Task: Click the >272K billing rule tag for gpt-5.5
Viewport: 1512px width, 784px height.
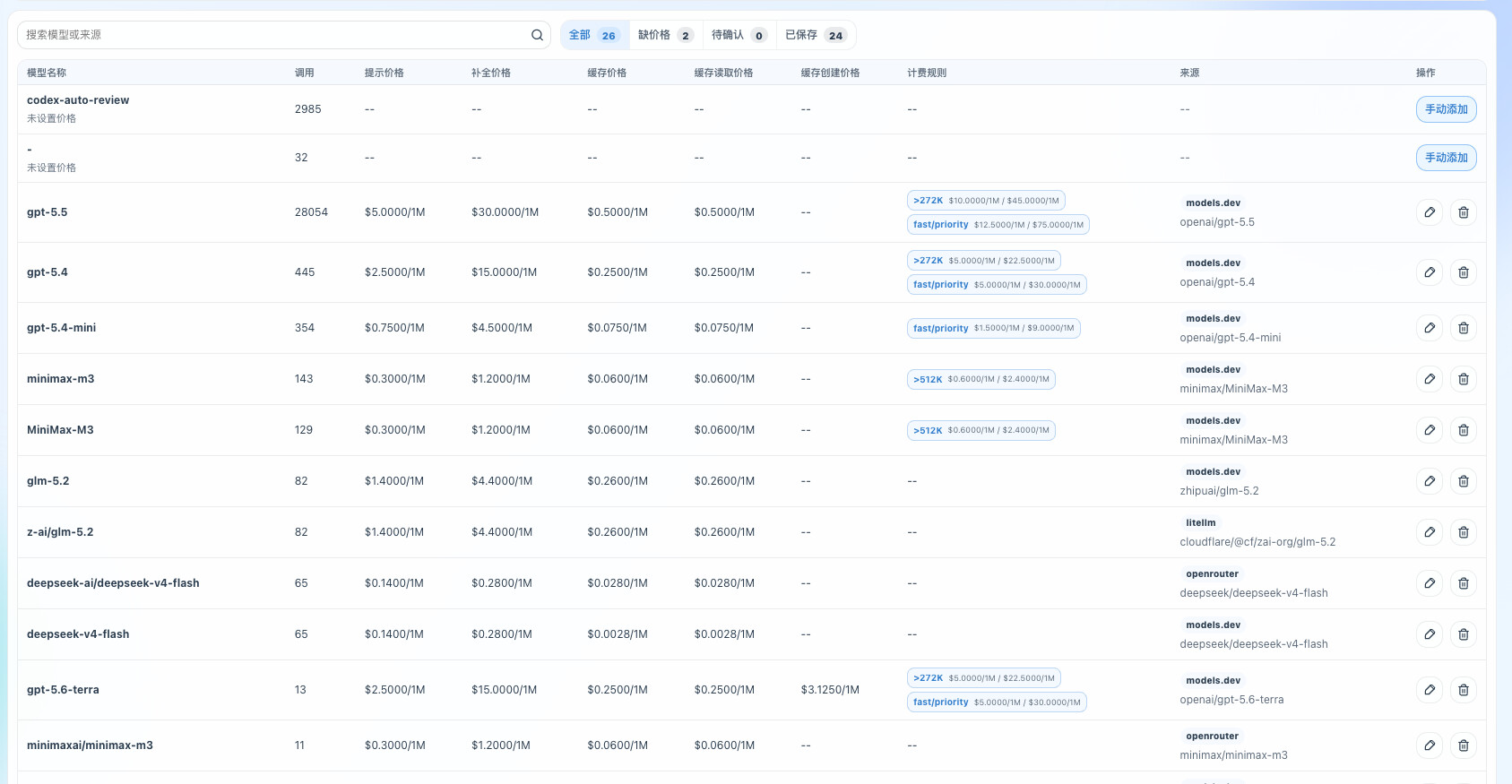Action: pos(986,201)
